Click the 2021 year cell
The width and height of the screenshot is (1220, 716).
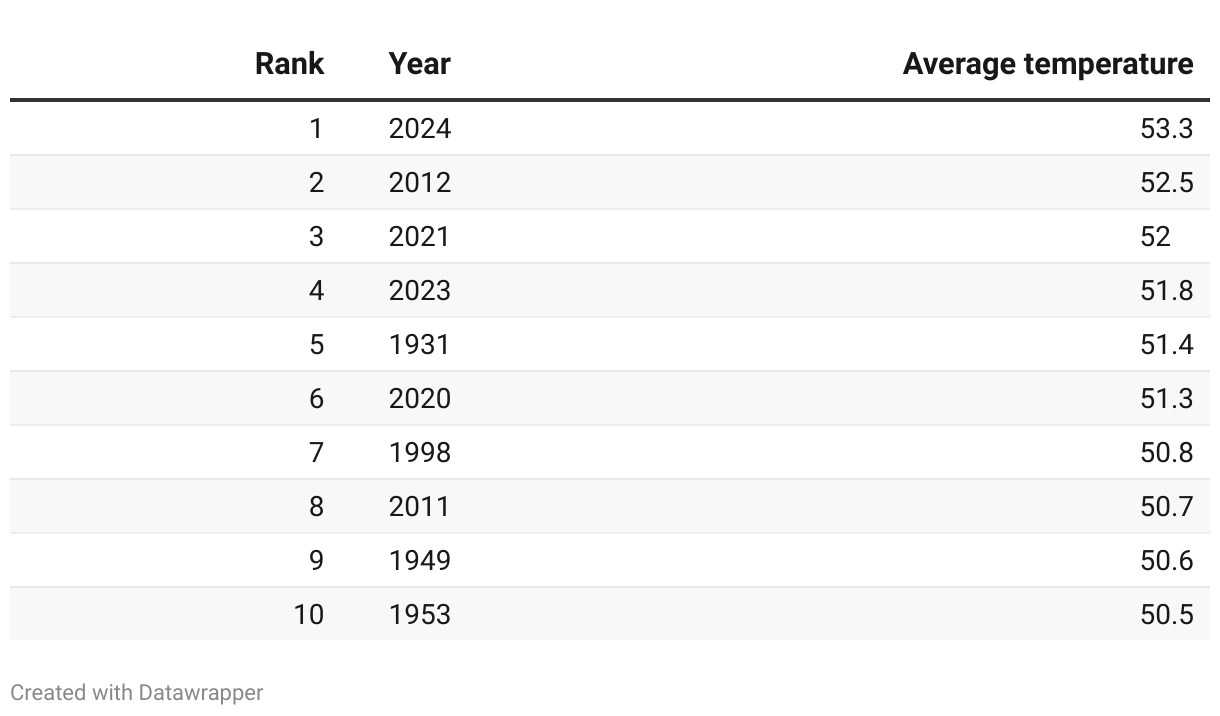coord(420,236)
